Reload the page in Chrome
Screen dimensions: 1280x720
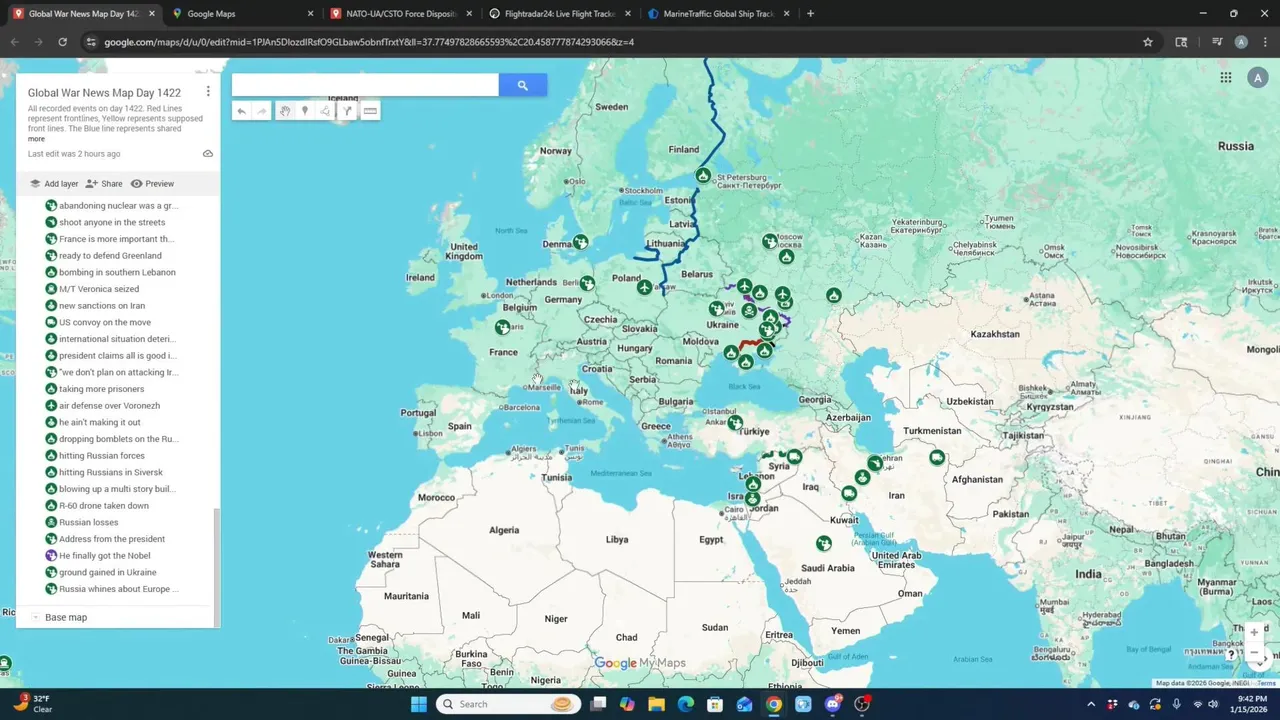click(x=62, y=42)
